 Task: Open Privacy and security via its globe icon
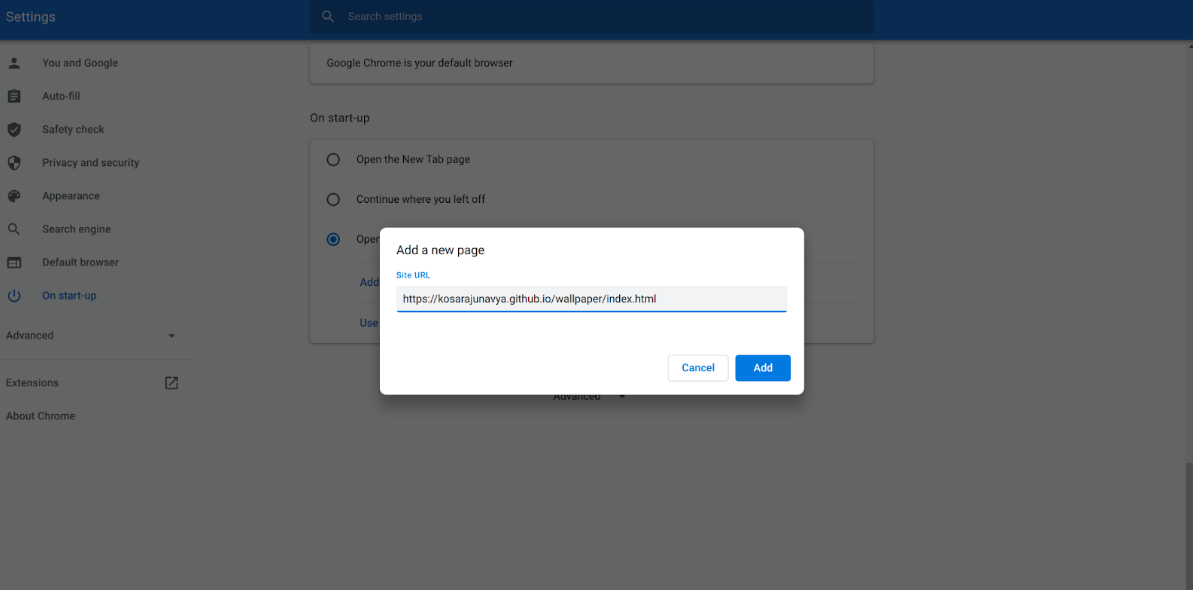(x=13, y=162)
